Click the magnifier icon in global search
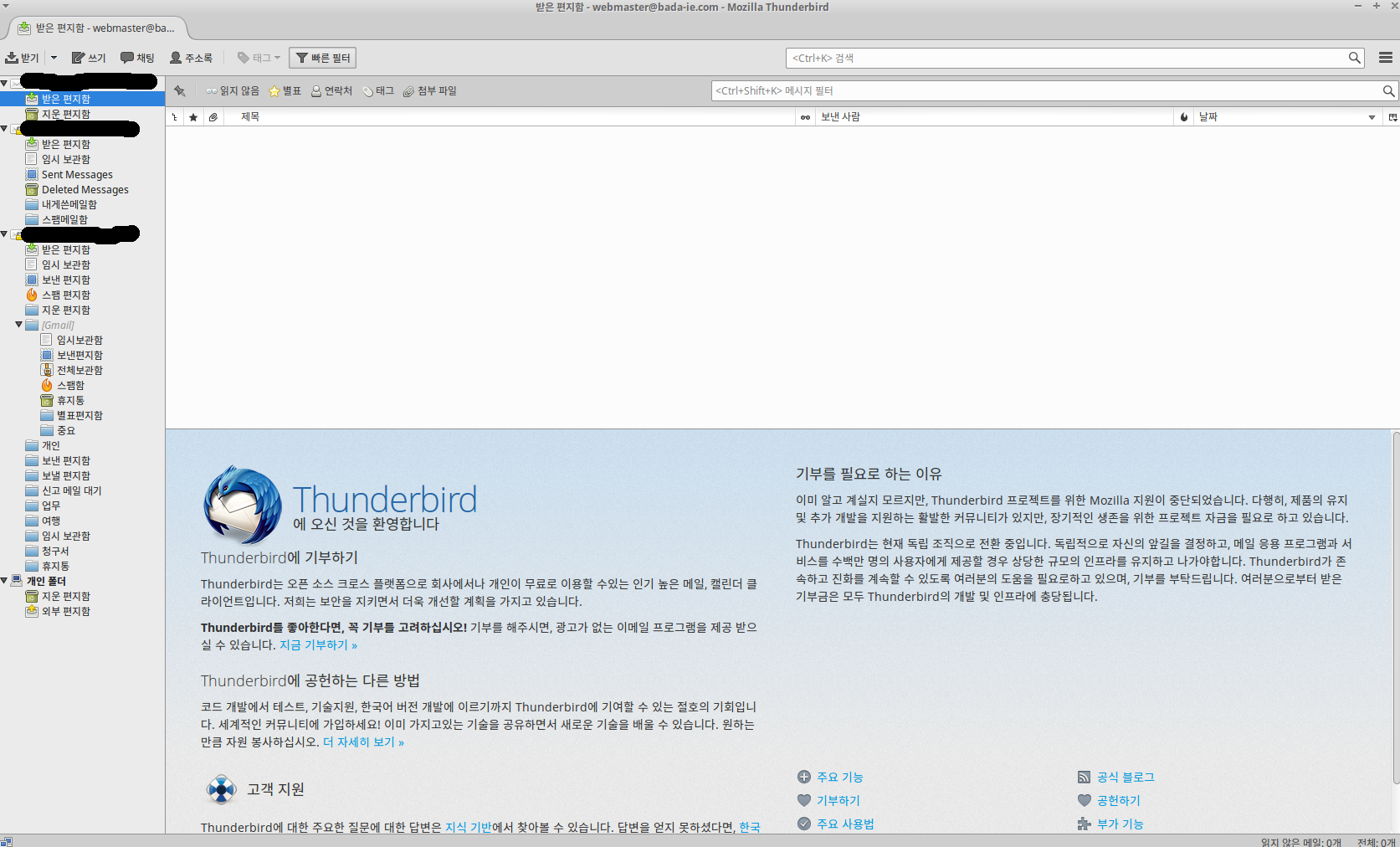 pyautogui.click(x=1354, y=58)
